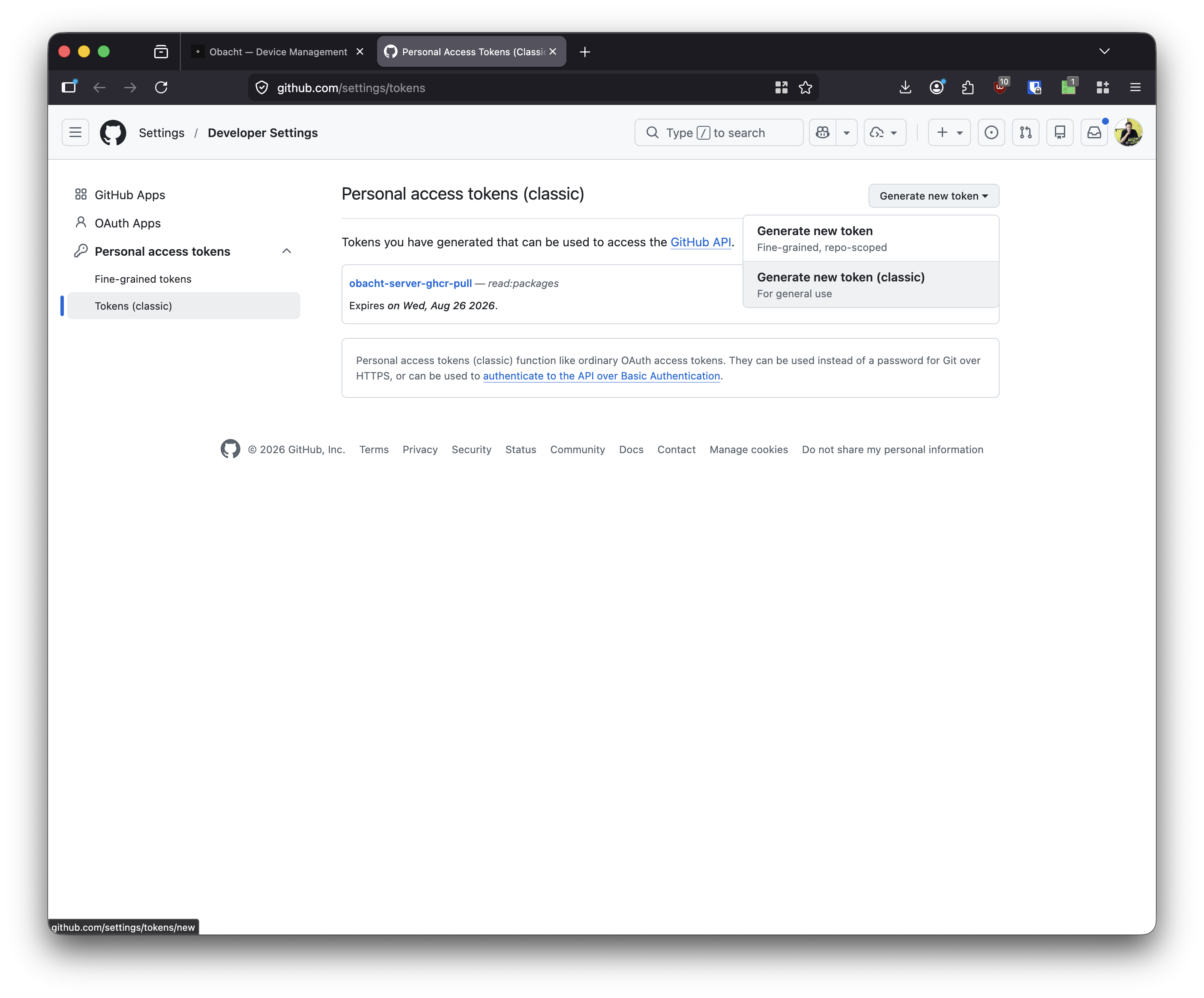The height and width of the screenshot is (998, 1204).
Task: Open the Contact footer link
Action: click(x=677, y=449)
